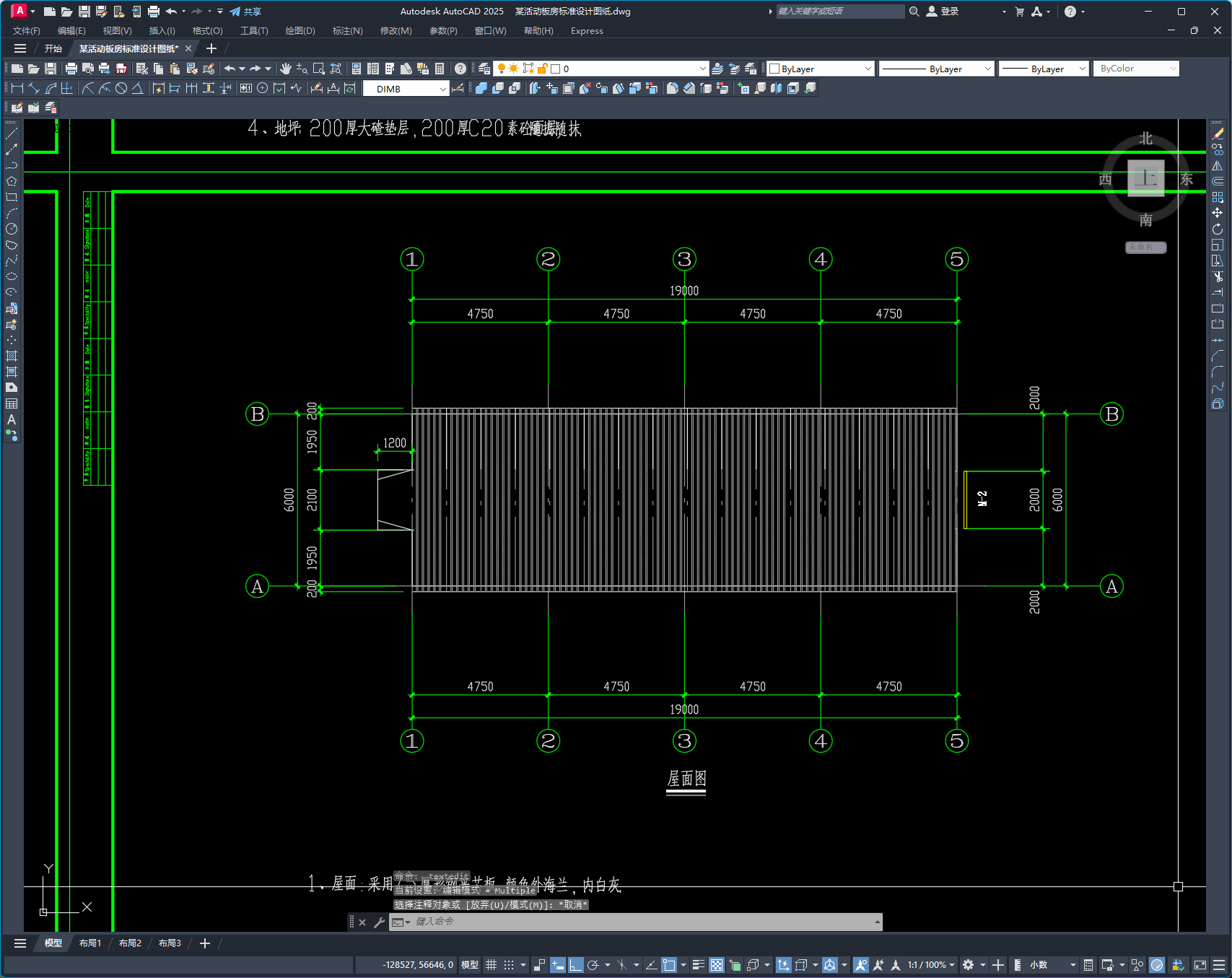Click the 上 face of the ViewCube
The width and height of the screenshot is (1232, 978).
click(1146, 178)
